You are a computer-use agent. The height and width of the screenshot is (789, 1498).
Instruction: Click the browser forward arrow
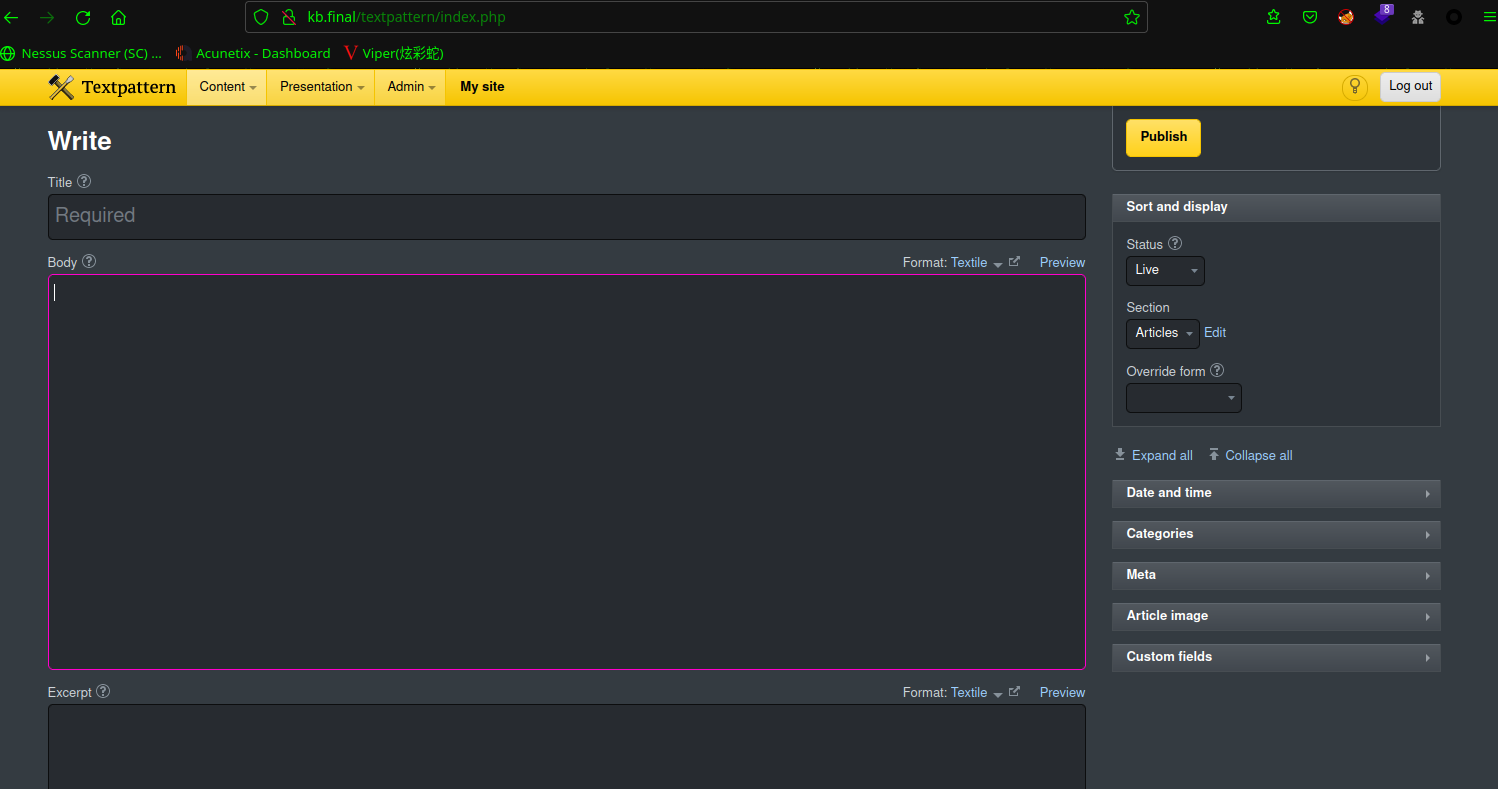click(47, 17)
